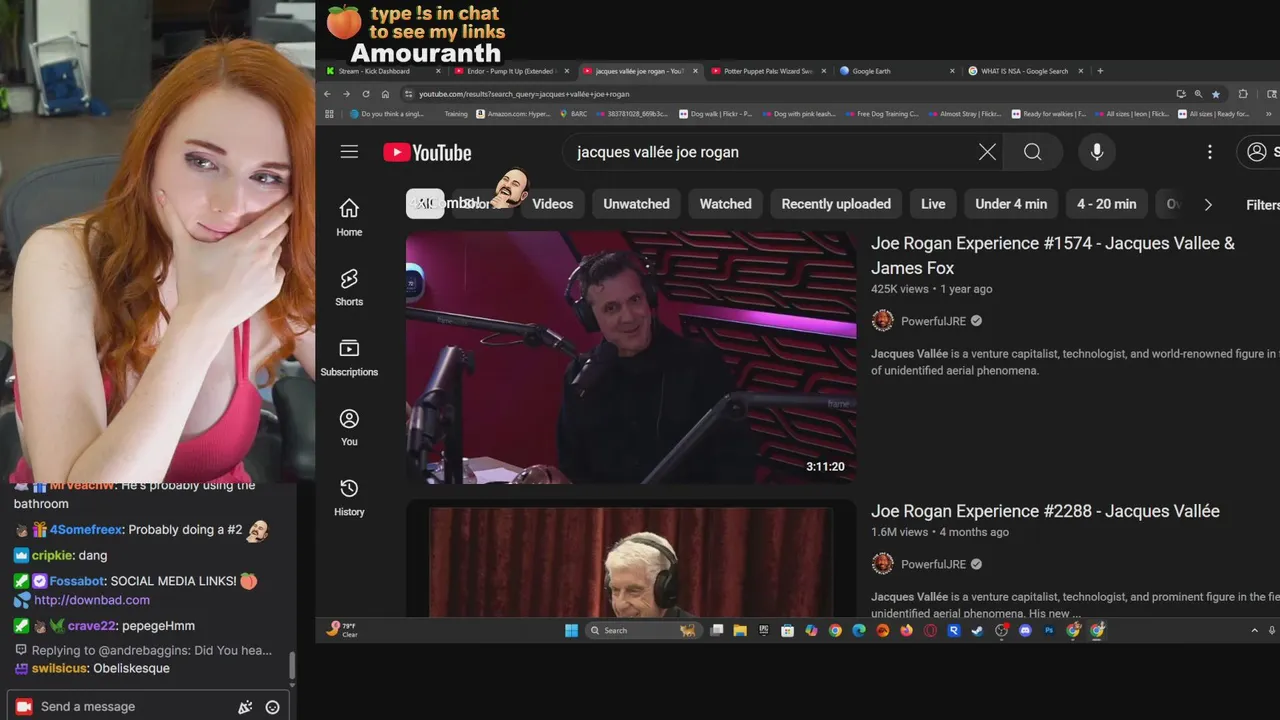Open a new browser tab

pos(1100,71)
